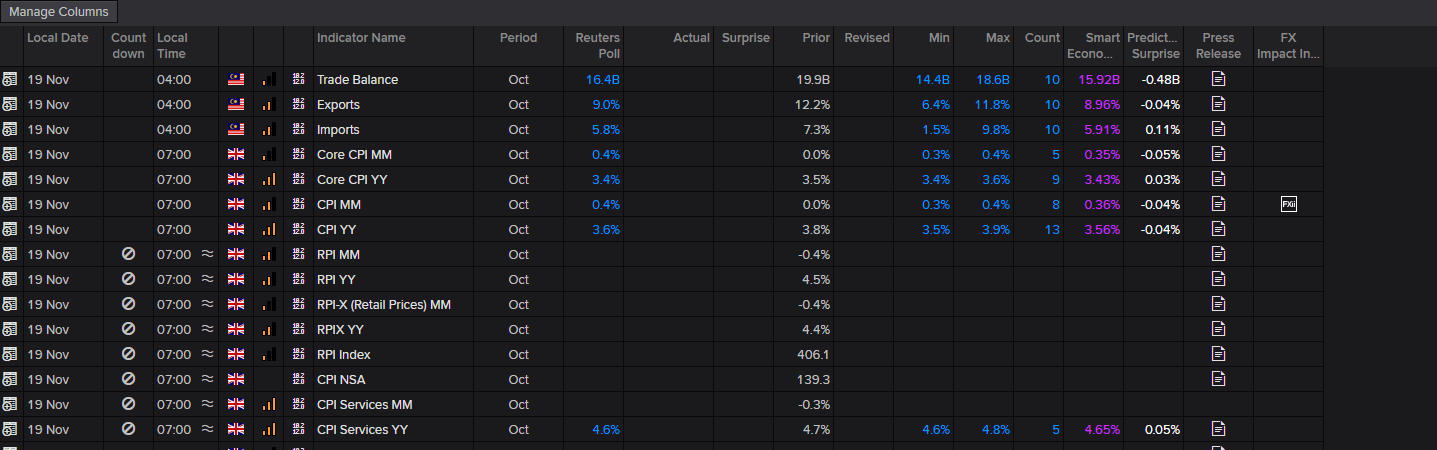Click the importance bars icon for CPI YY
The width and height of the screenshot is (1437, 450).
268,229
